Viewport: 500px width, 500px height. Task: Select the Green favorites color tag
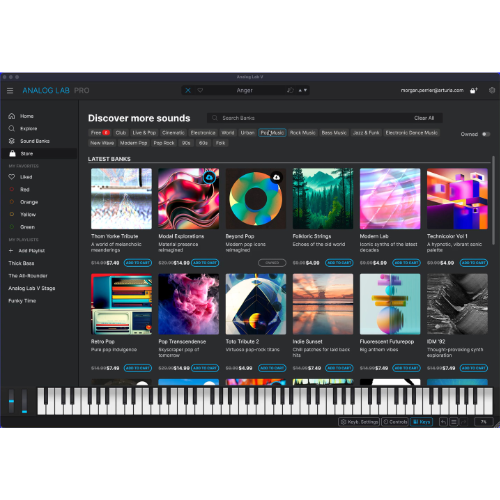pyautogui.click(x=27, y=227)
